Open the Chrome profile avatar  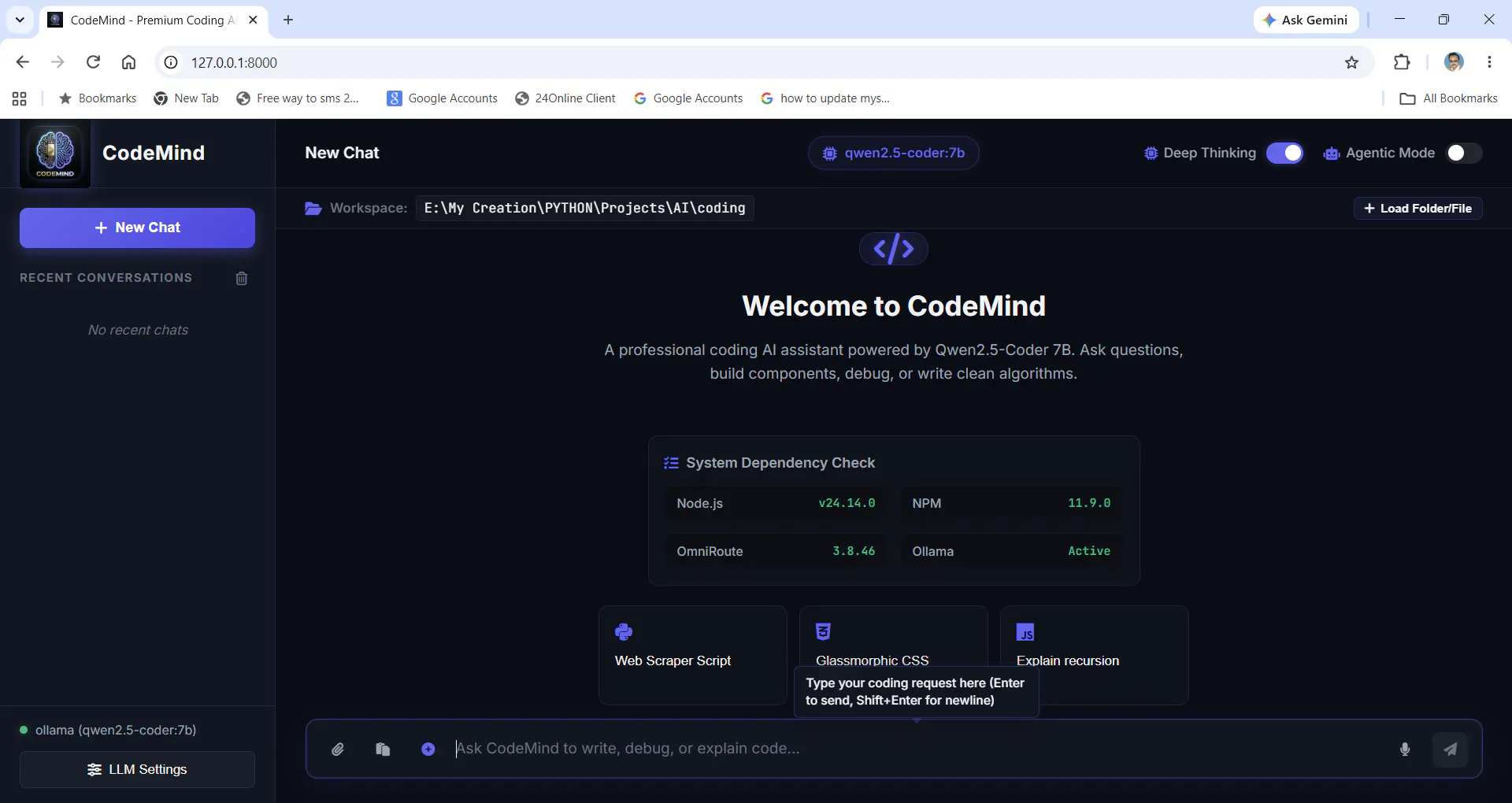coord(1454,62)
